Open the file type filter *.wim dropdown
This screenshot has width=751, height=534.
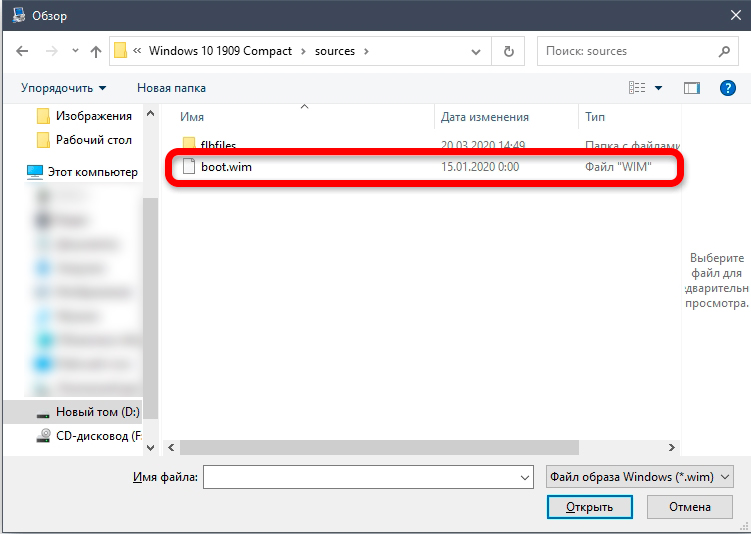[x=639, y=477]
